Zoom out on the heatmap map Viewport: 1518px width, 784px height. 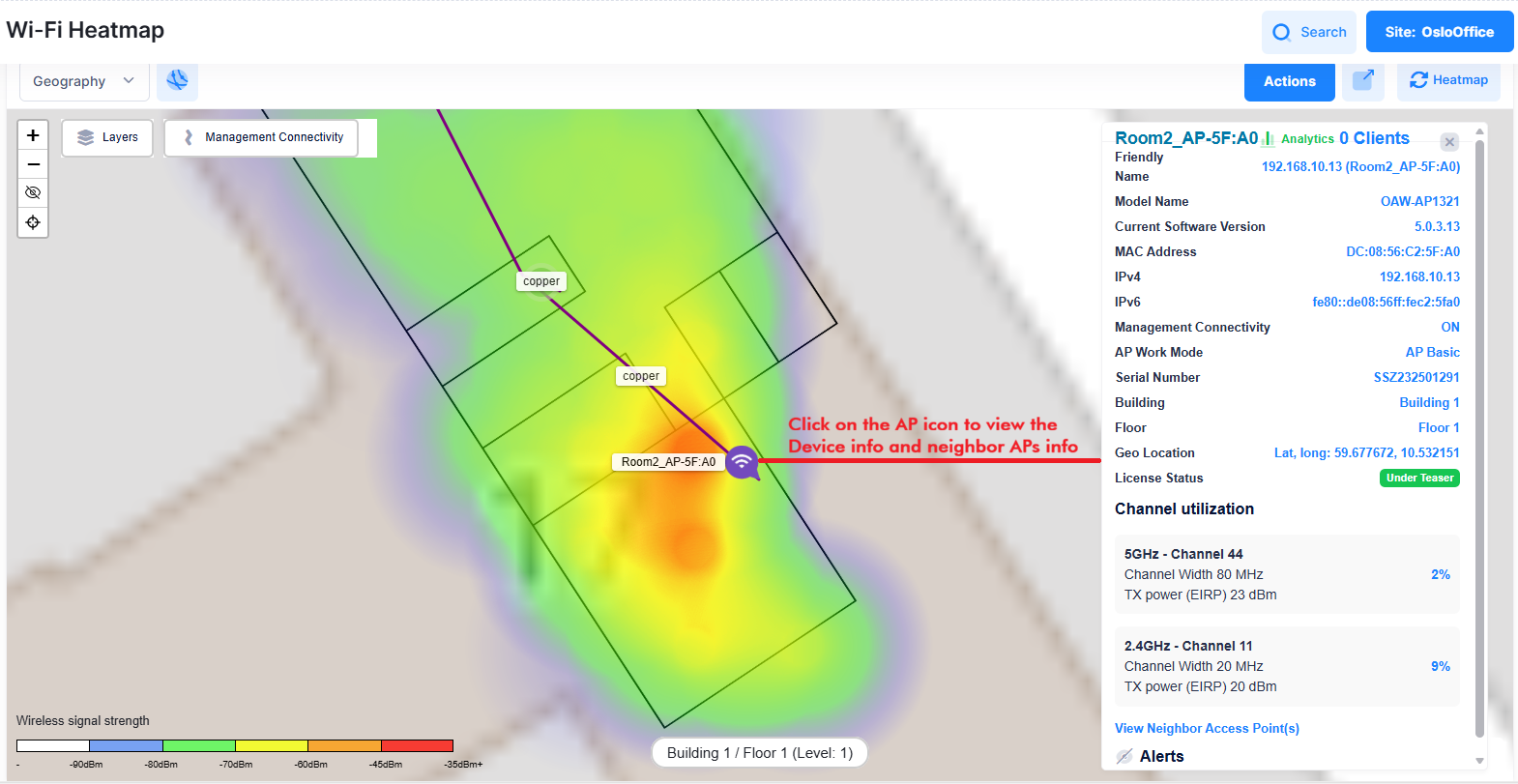pyautogui.click(x=33, y=164)
